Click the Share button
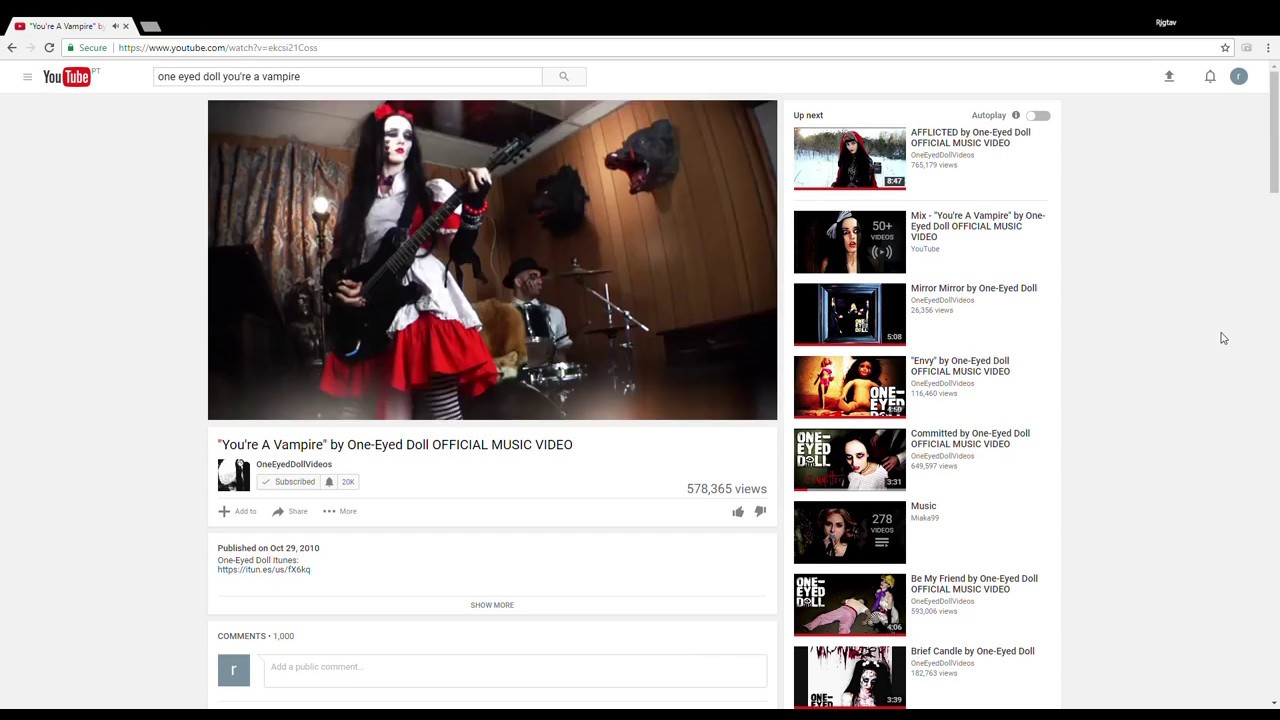Viewport: 1280px width, 720px height. tap(290, 511)
